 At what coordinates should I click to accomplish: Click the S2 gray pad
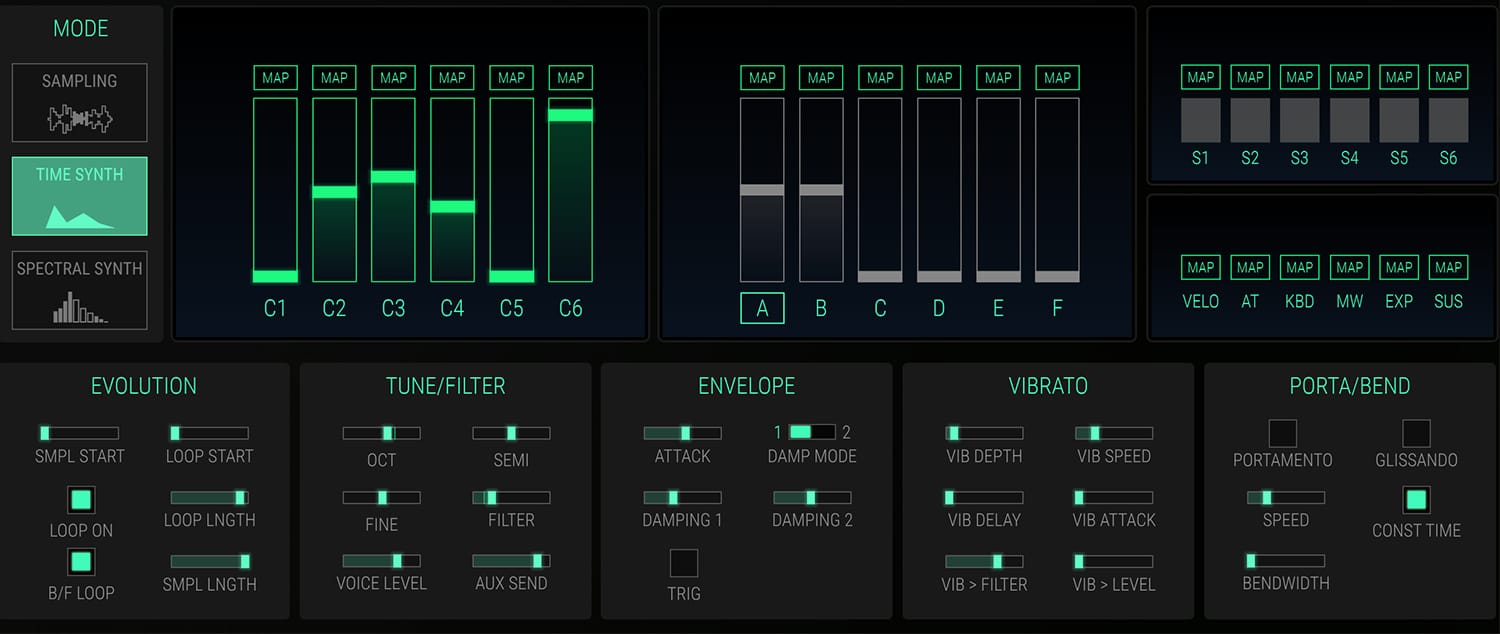(1250, 120)
